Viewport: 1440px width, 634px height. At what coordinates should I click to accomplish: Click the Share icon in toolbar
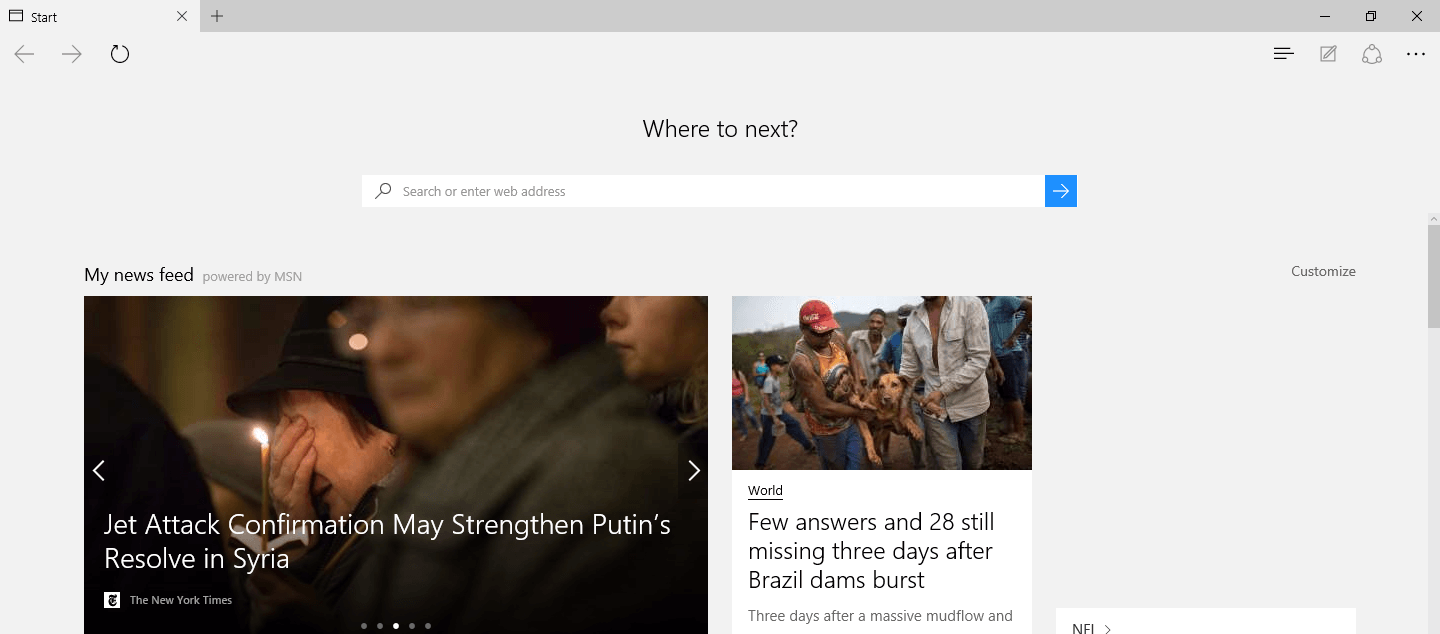[1372, 54]
